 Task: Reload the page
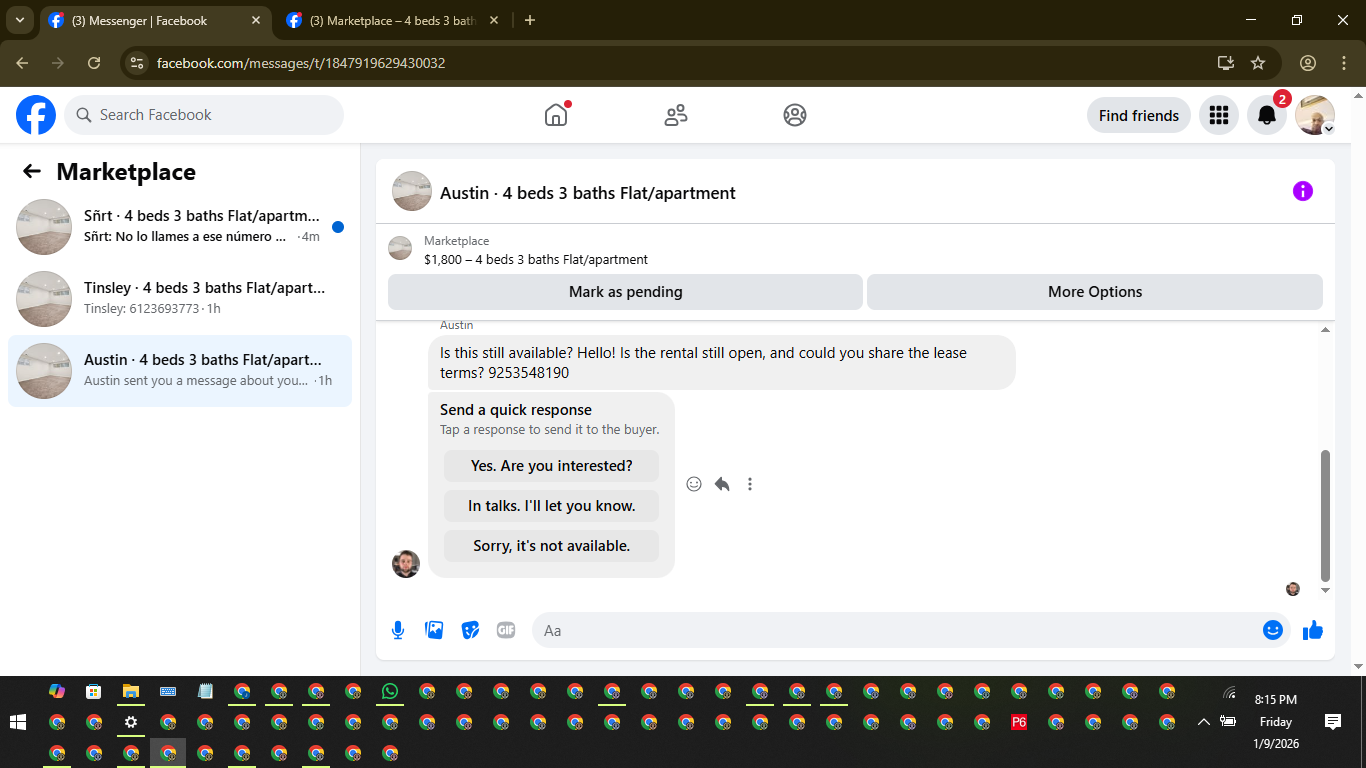tap(94, 63)
